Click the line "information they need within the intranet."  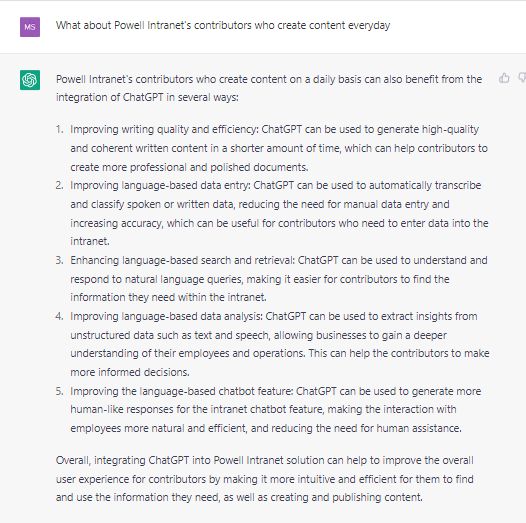coord(168,298)
